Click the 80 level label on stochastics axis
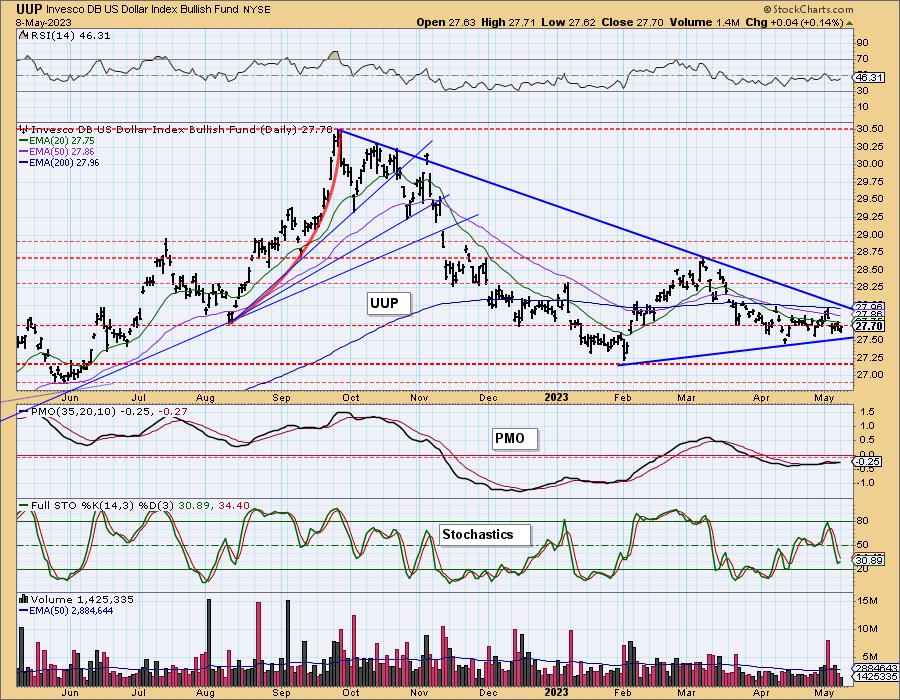Viewport: 900px width, 700px height. point(863,521)
